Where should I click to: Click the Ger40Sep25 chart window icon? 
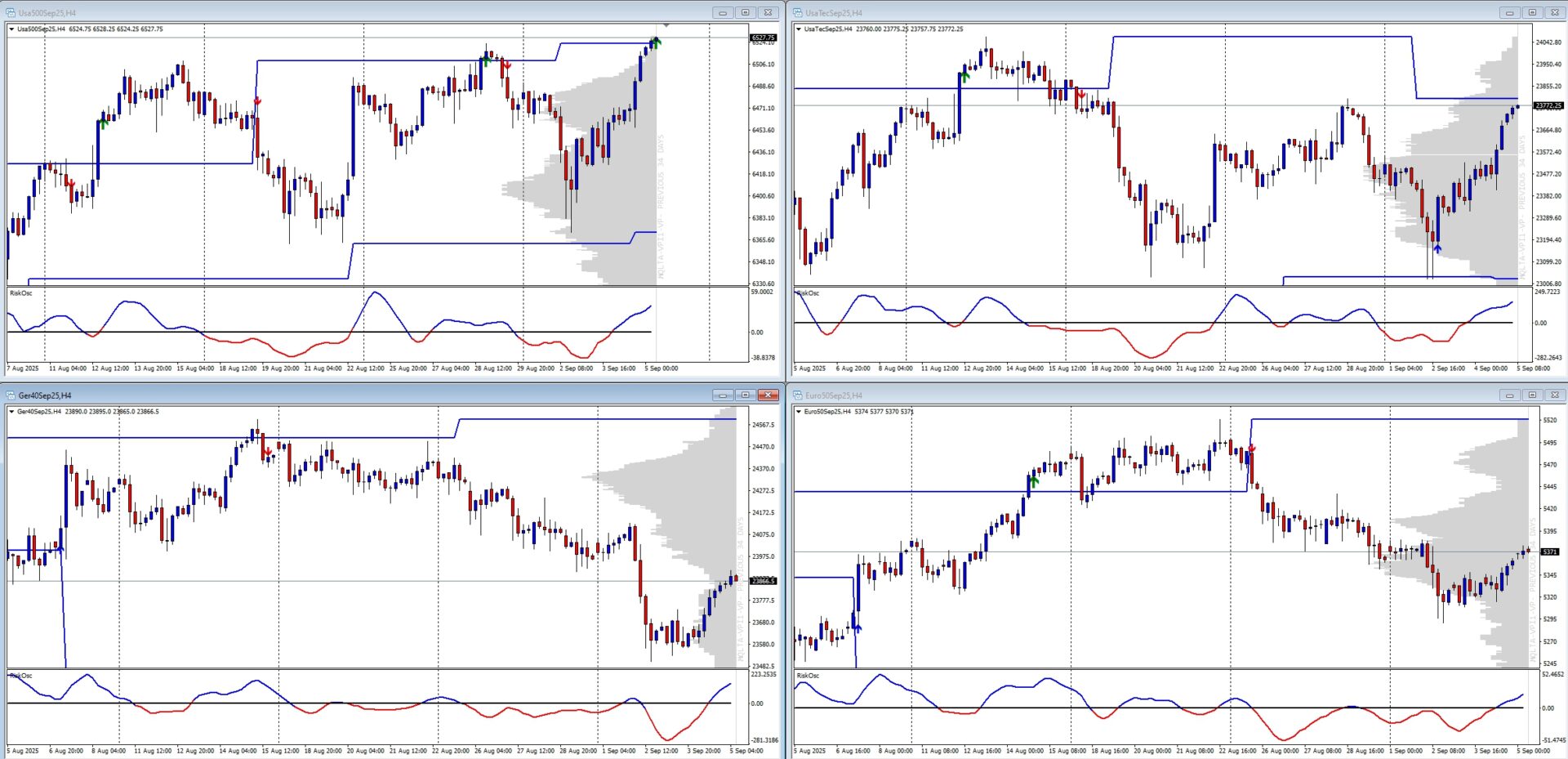click(11, 395)
